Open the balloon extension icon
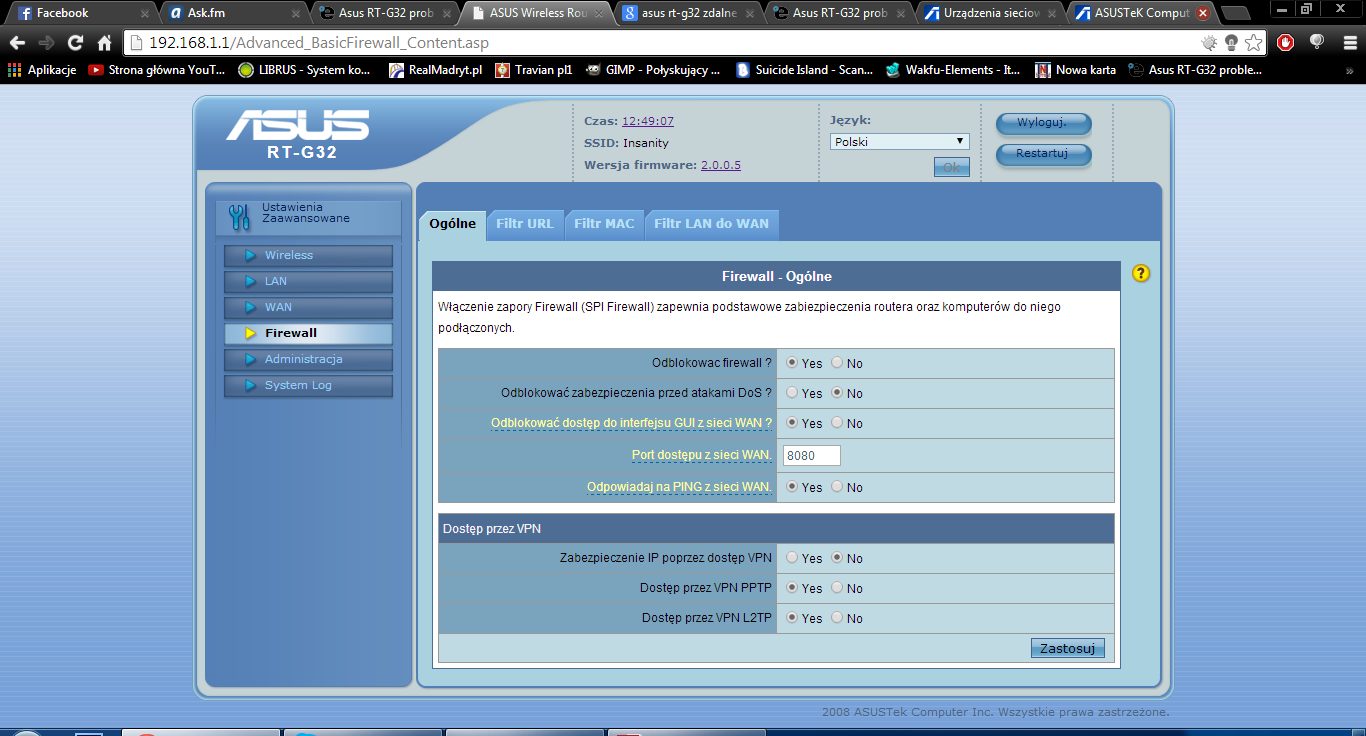Viewport: 1366px width, 736px height. click(x=1316, y=42)
